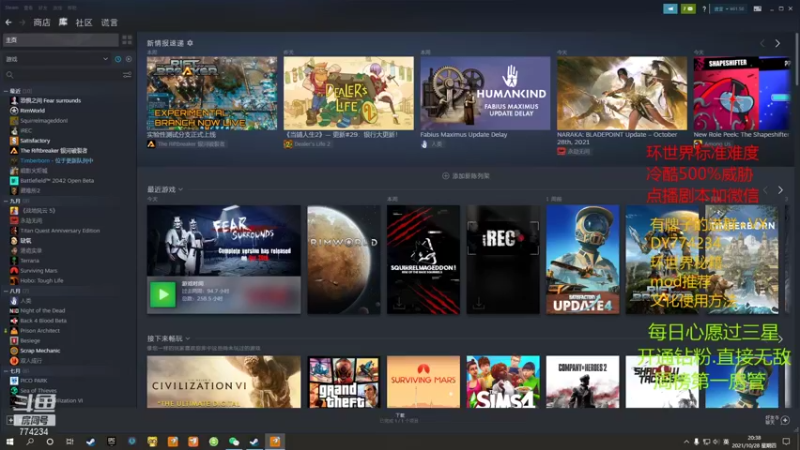Open the 商店 store tab
800x450 pixels.
tap(42, 22)
